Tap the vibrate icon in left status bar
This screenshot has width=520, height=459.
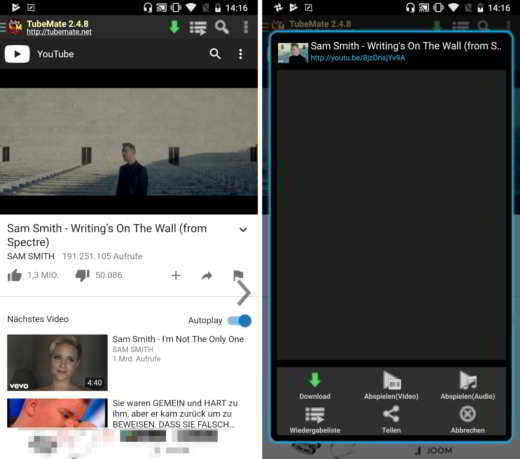click(176, 7)
